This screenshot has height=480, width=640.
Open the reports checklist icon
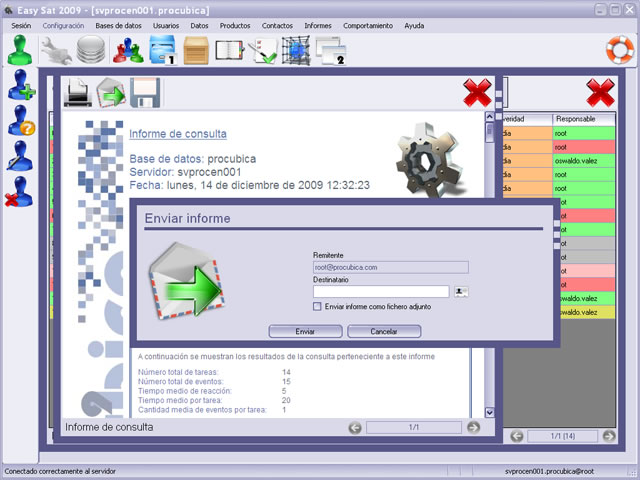tap(263, 51)
